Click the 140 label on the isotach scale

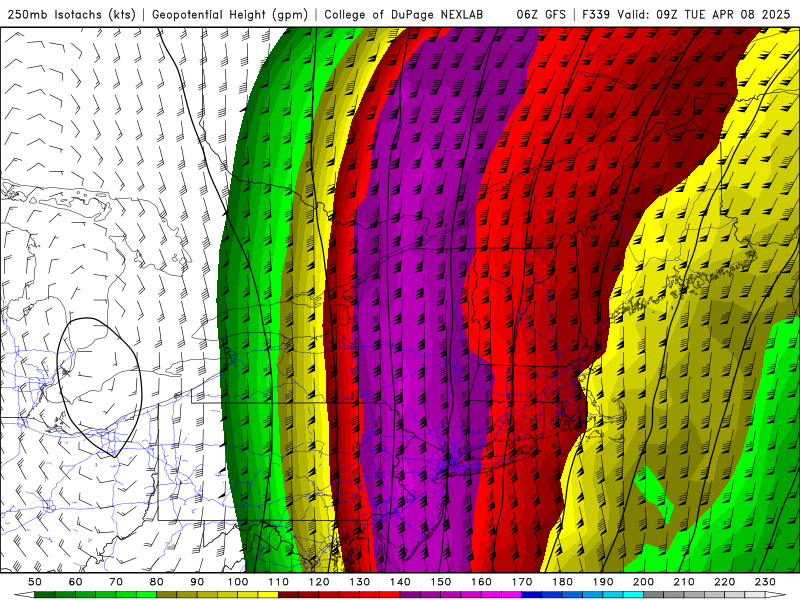click(400, 582)
